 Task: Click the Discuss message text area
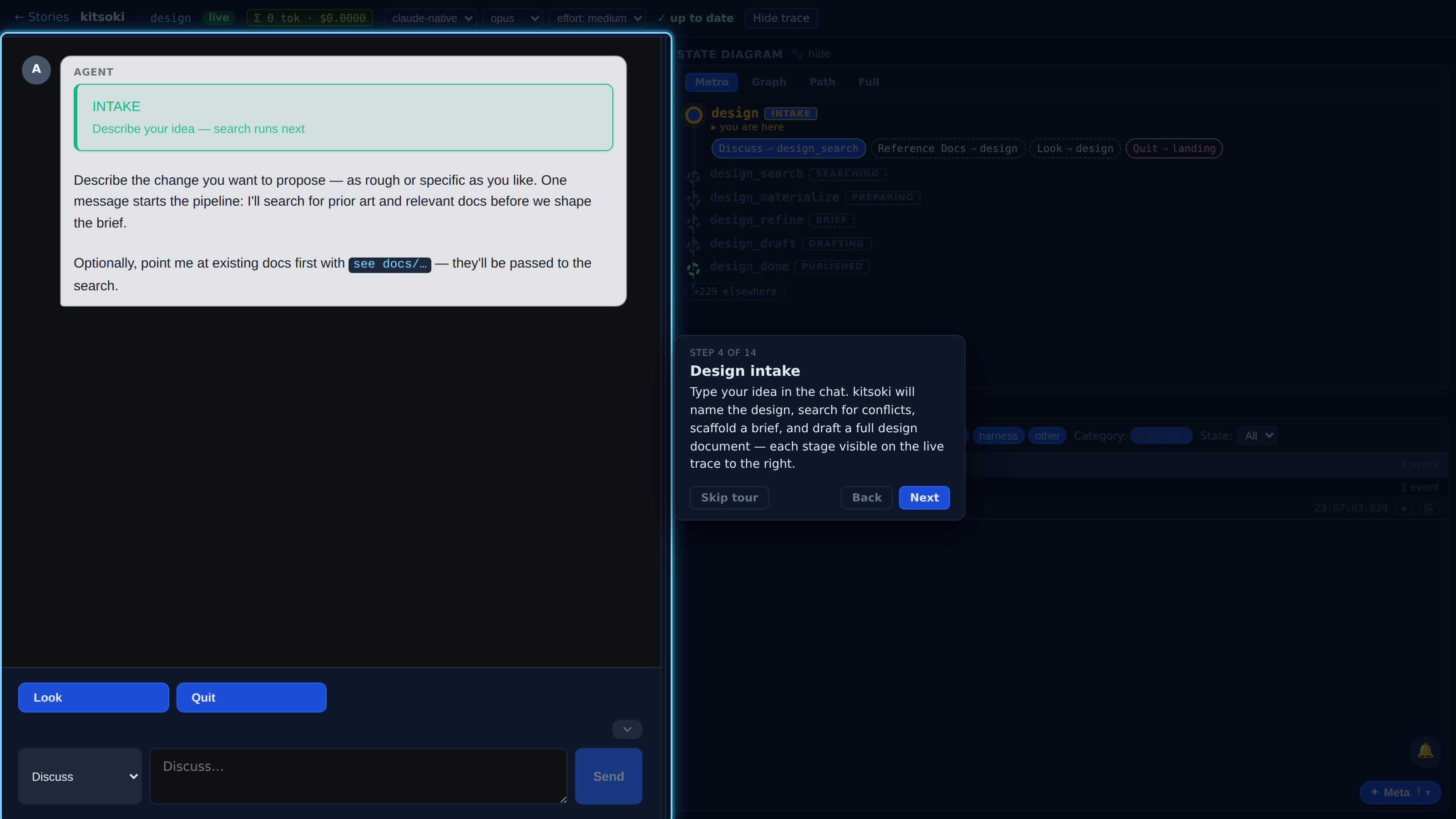click(359, 776)
